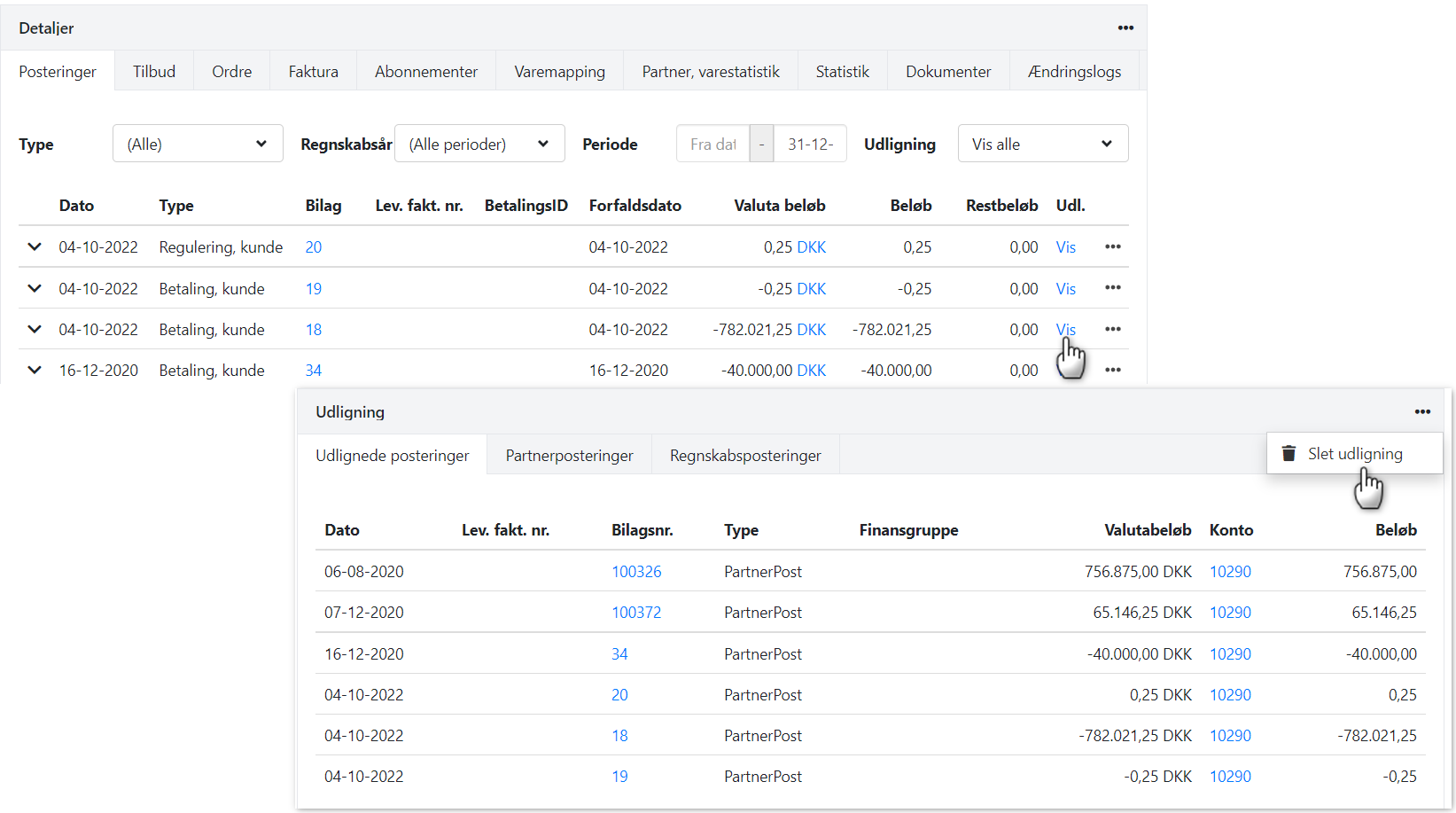Select Slet udligning from the context menu
The height and width of the screenshot is (813, 1456).
click(x=1356, y=453)
